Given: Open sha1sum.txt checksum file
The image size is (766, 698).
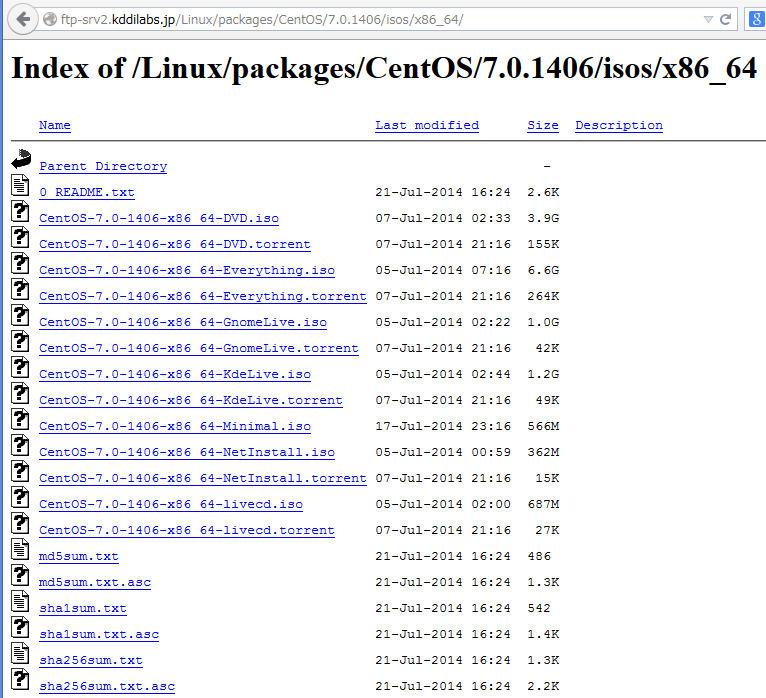Looking at the screenshot, I should click(x=83, y=608).
